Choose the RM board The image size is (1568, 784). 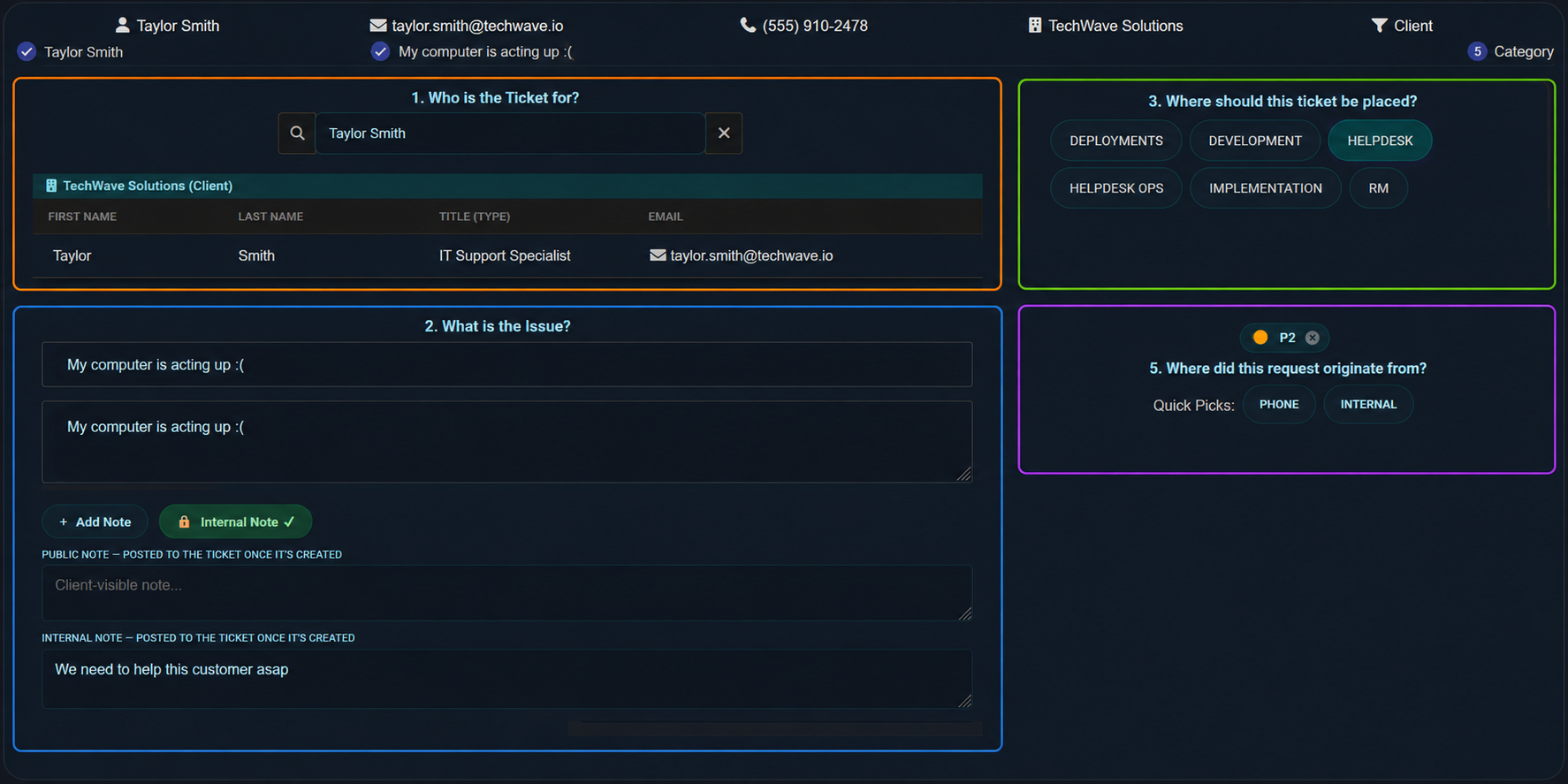point(1379,188)
